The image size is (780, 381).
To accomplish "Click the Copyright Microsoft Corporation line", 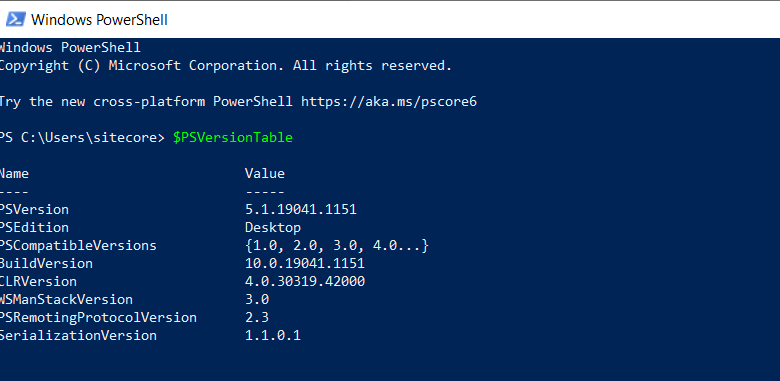I will click(225, 66).
